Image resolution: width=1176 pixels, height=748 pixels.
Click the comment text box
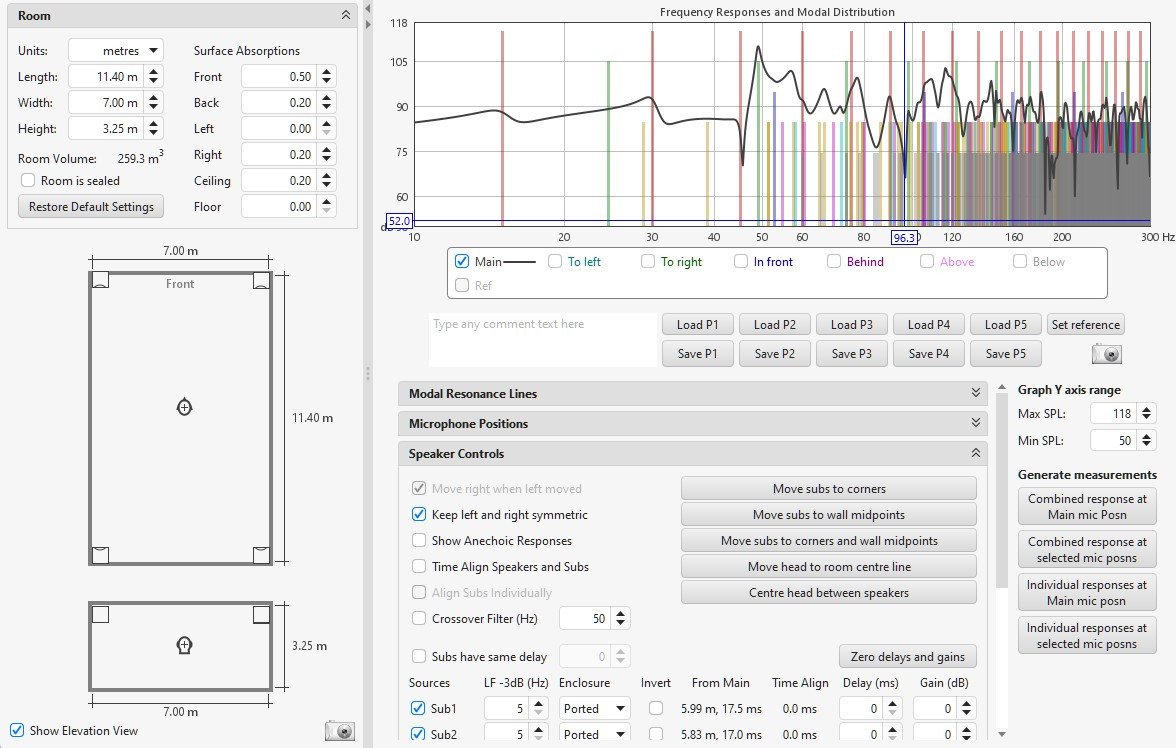[x=542, y=340]
